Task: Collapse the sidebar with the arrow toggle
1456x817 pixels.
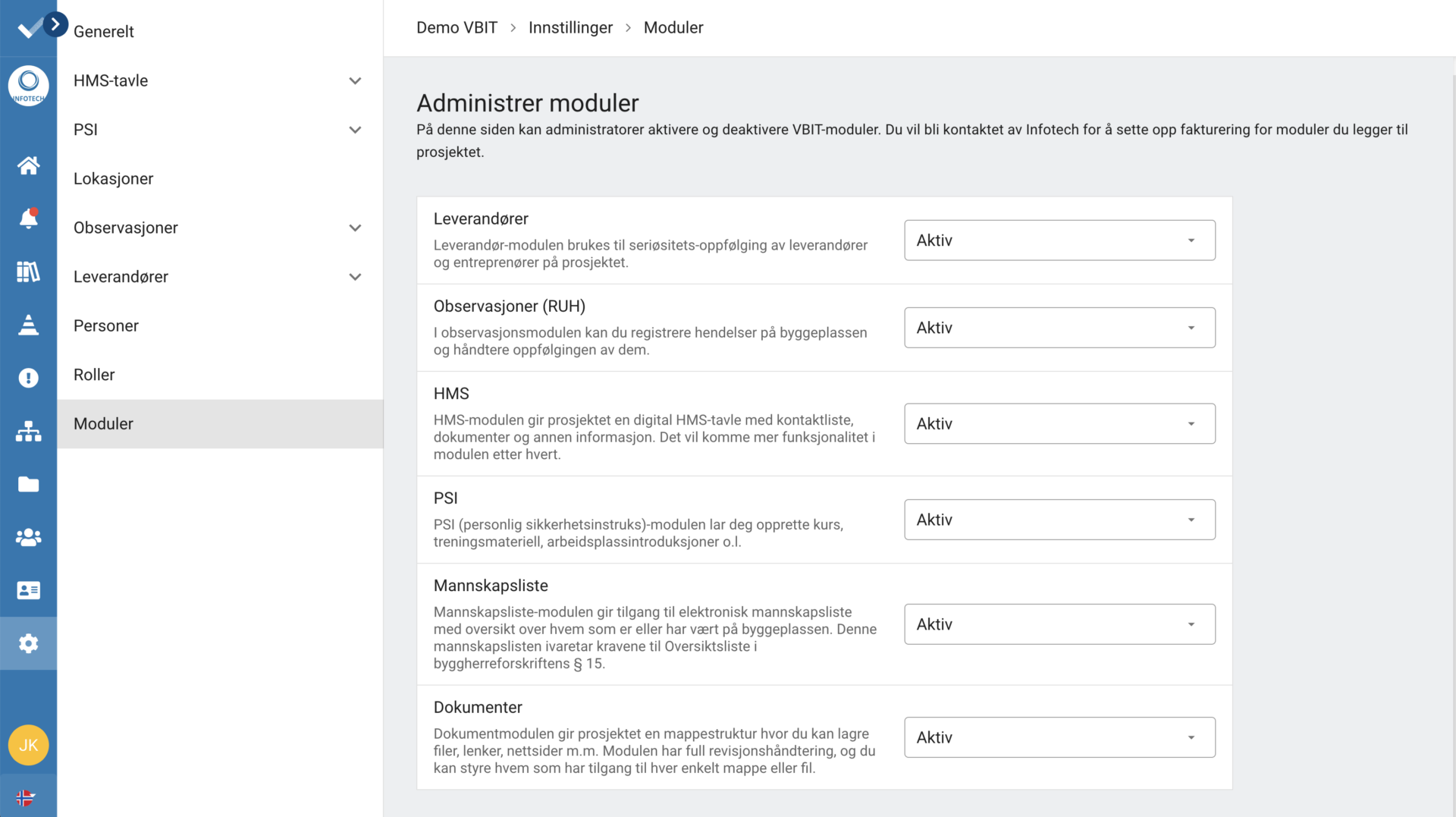Action: pos(55,24)
